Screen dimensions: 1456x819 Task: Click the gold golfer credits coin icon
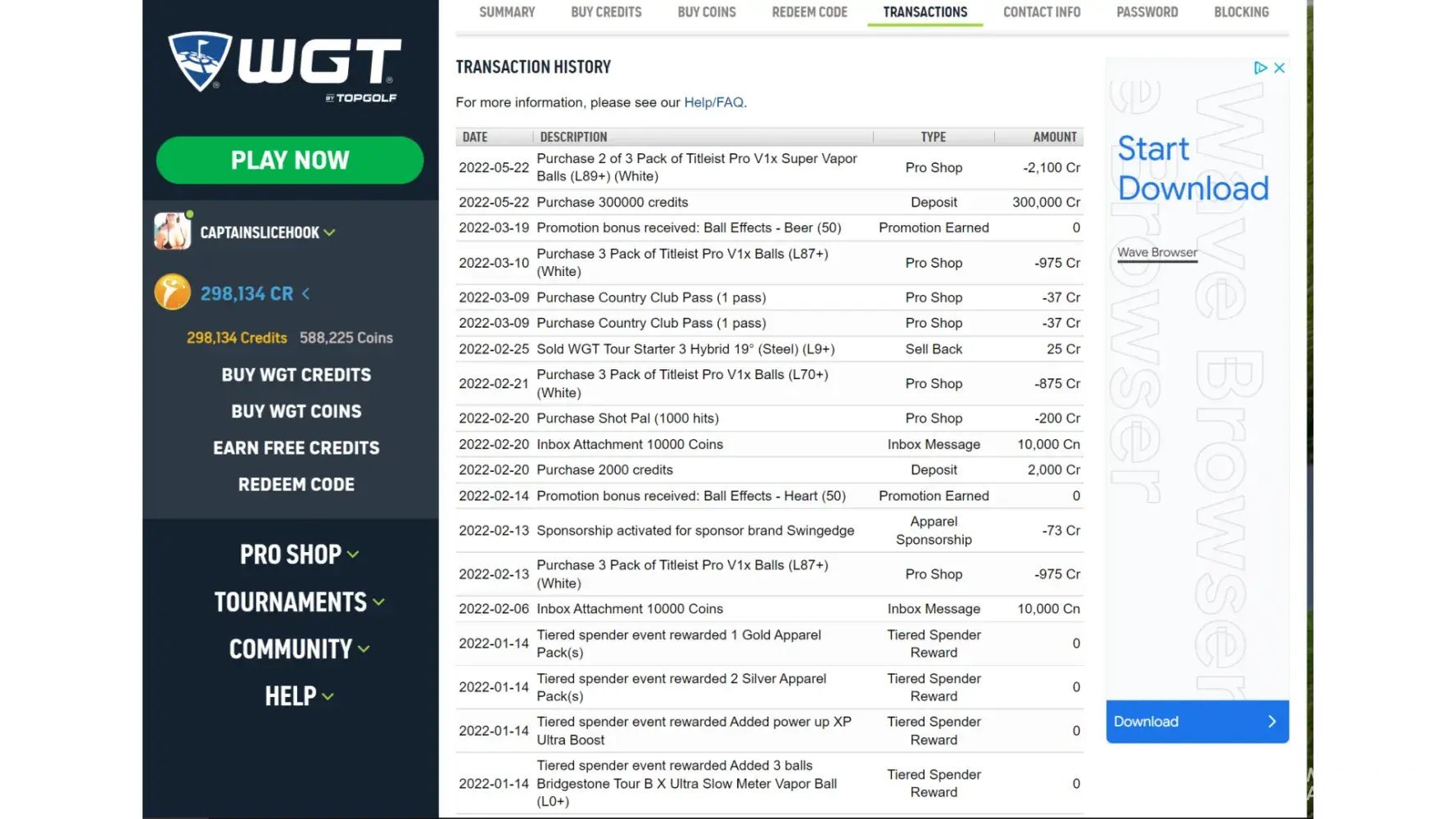172,292
